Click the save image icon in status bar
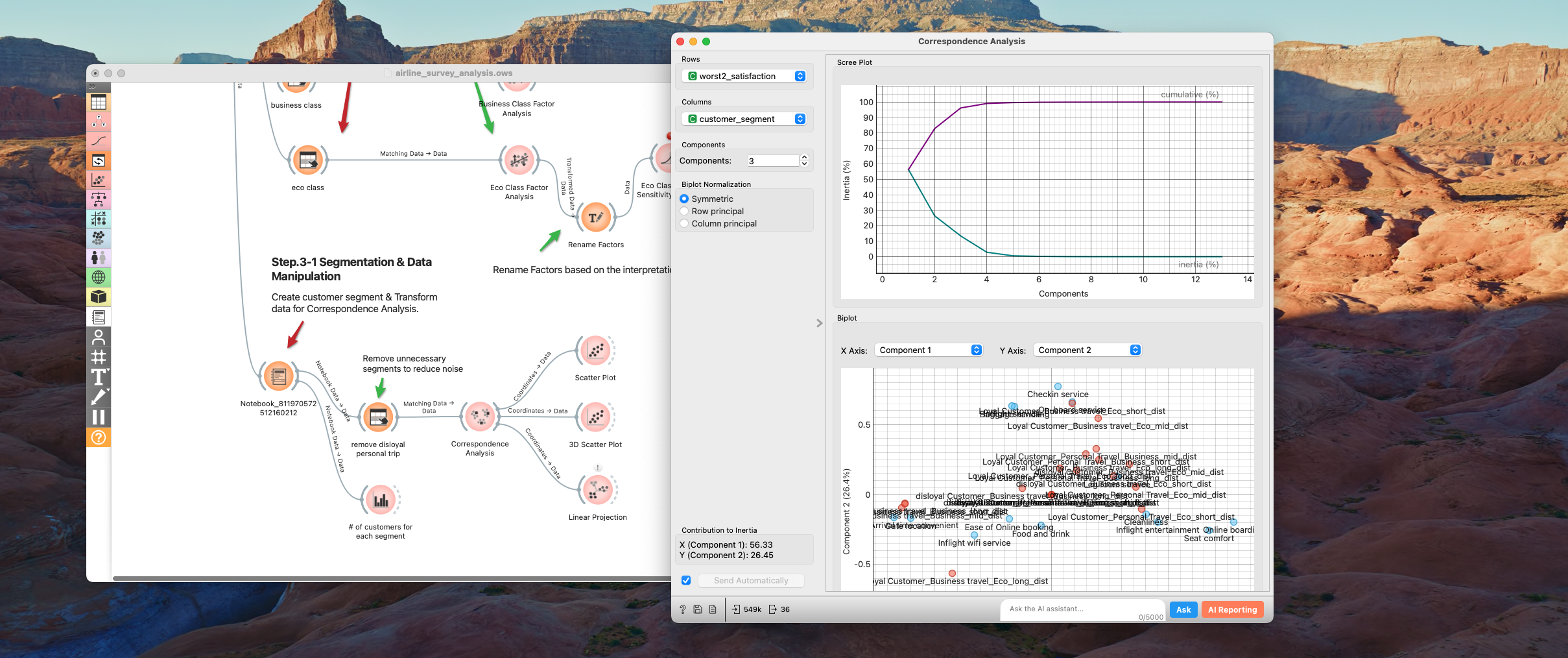Viewport: 1568px width, 658px height. pyautogui.click(x=698, y=609)
